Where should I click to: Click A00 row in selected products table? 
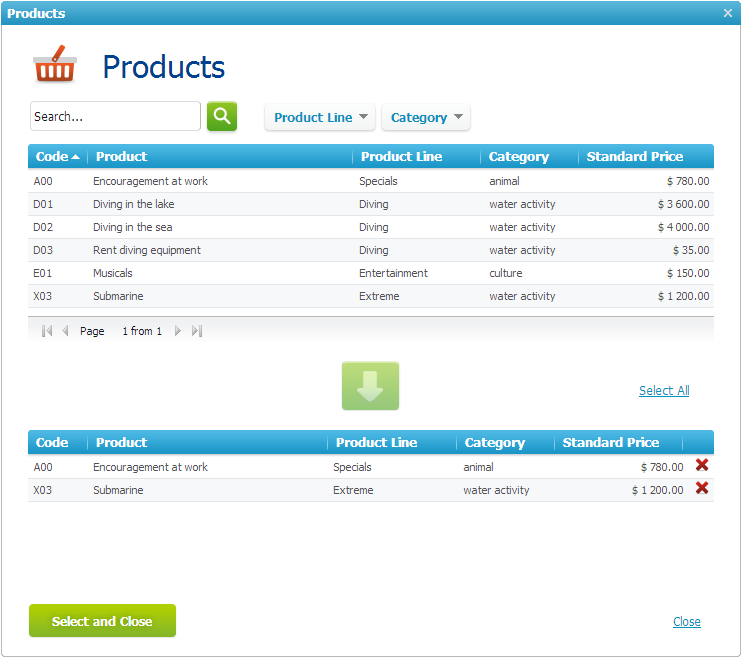[371, 467]
